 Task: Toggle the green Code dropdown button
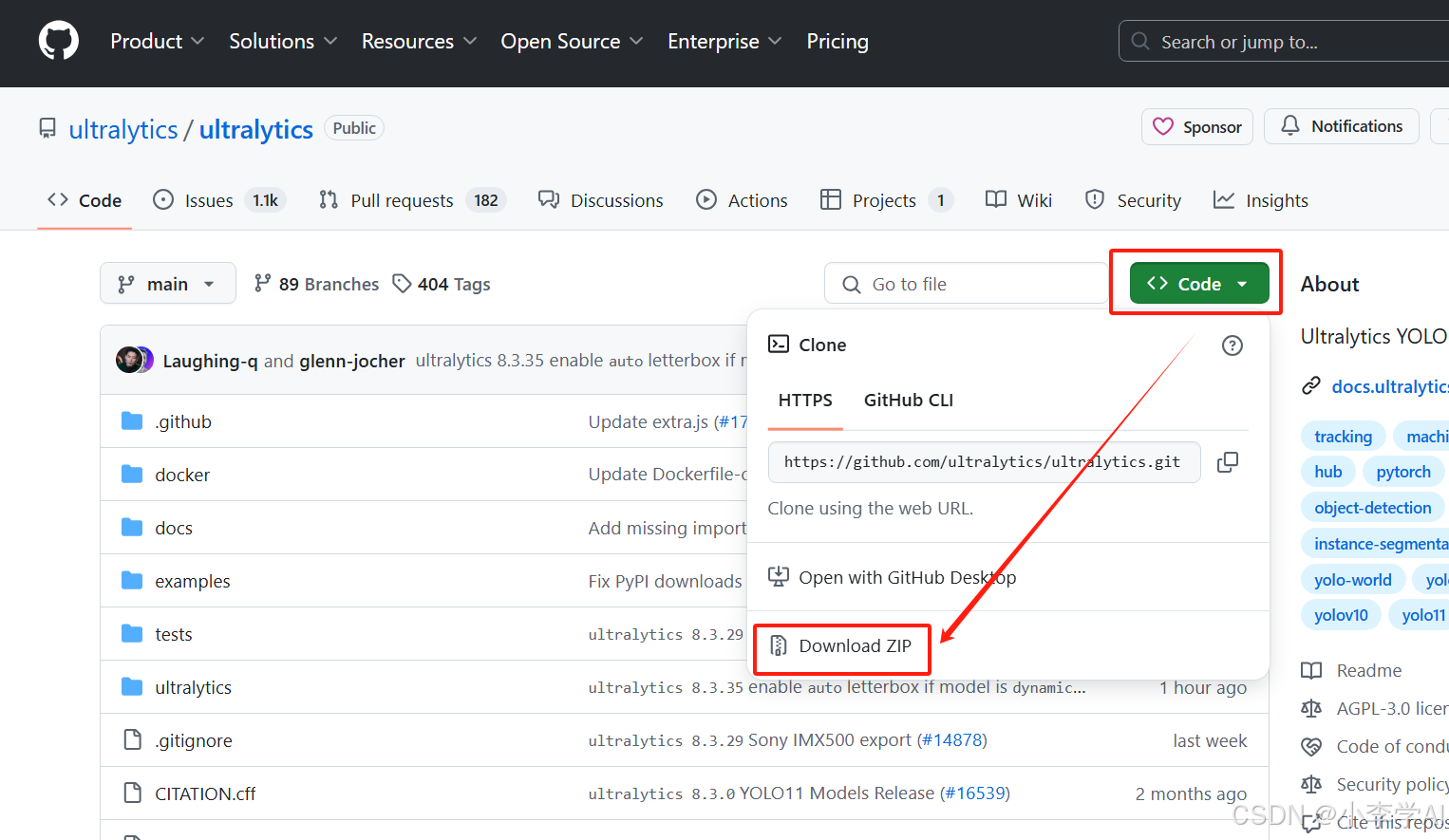click(x=1199, y=284)
